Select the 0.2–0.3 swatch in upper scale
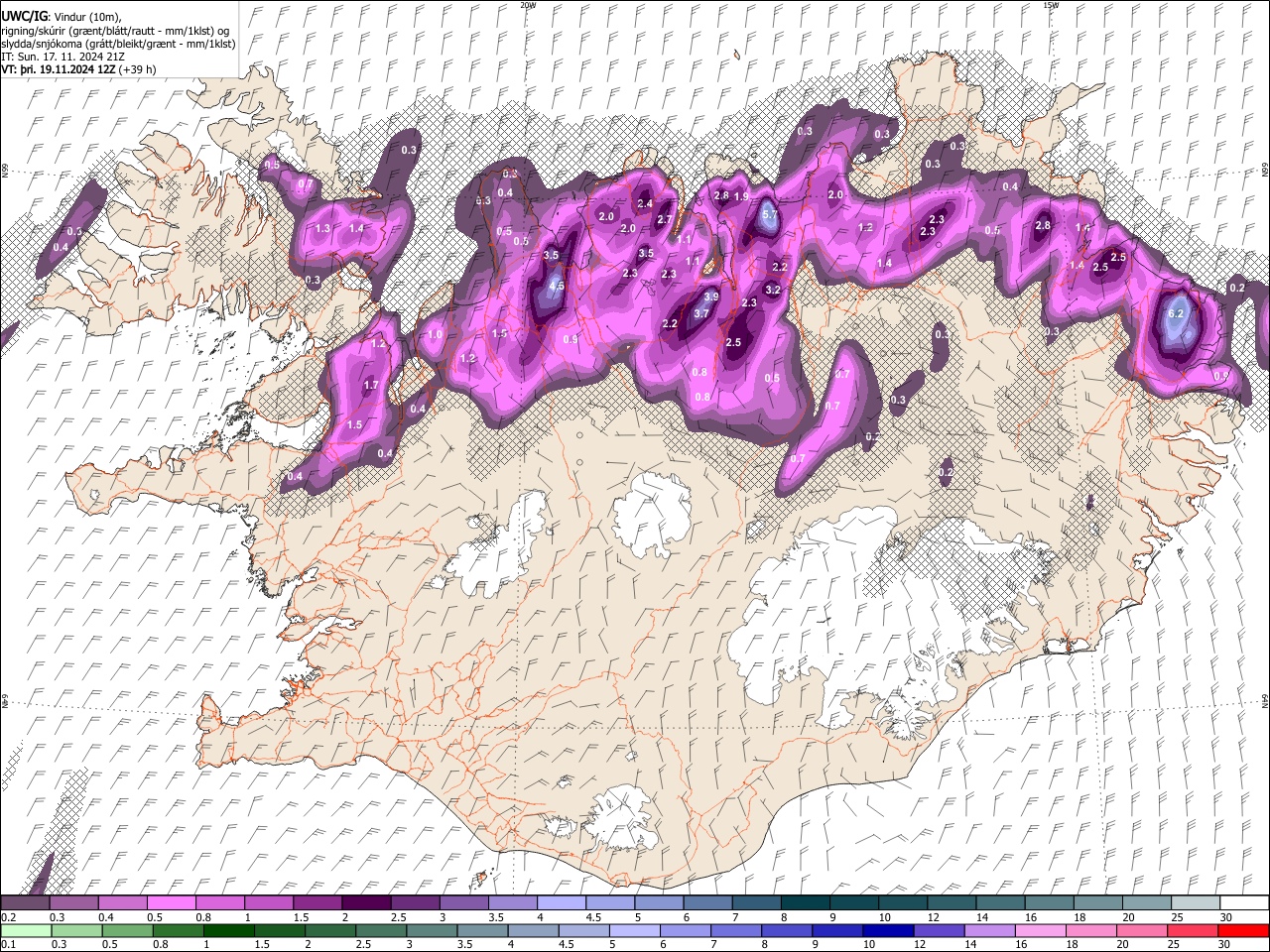This screenshot has width=1270, height=952. (25, 903)
